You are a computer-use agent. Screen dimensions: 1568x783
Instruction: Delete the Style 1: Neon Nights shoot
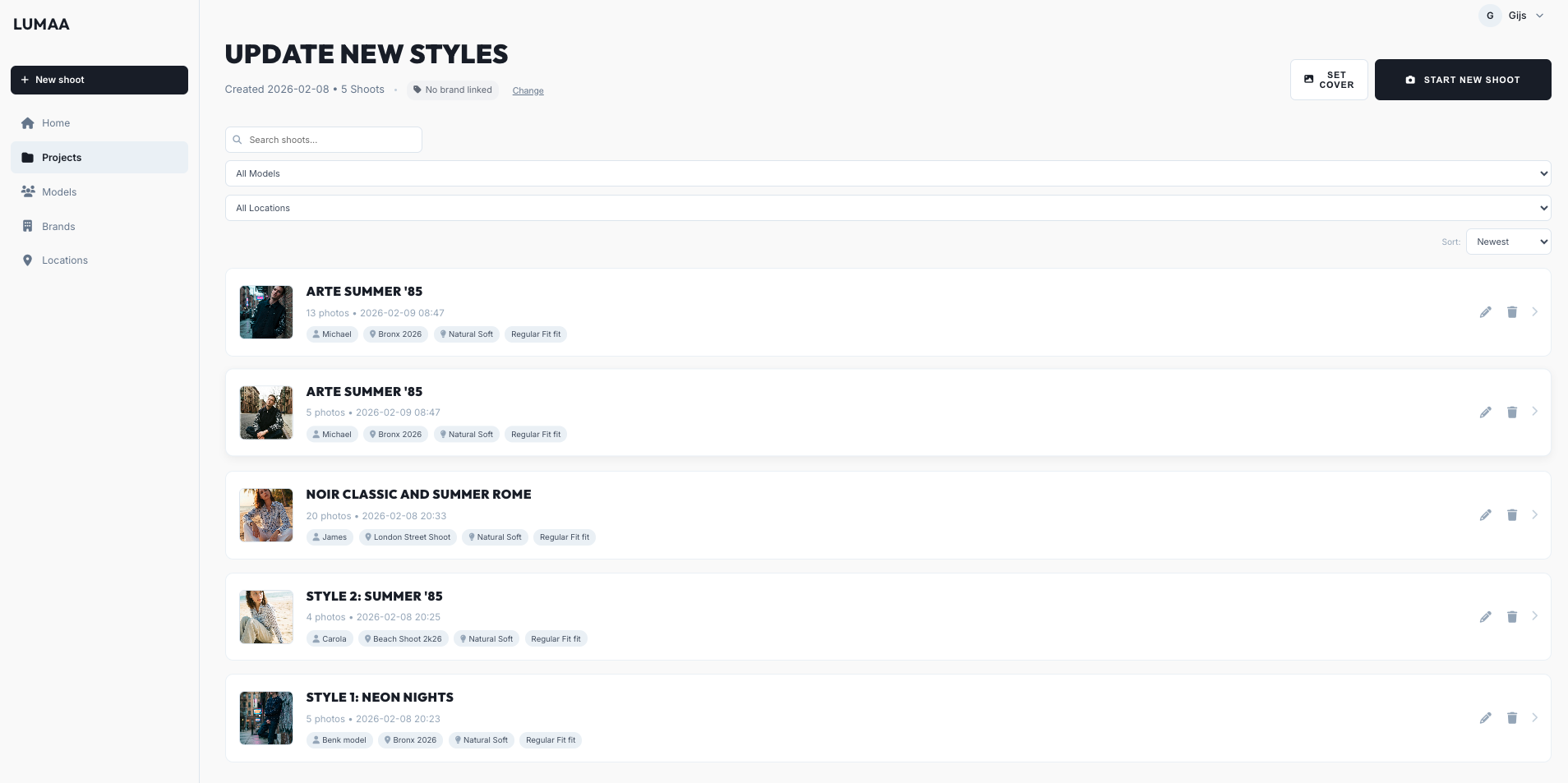tap(1511, 718)
